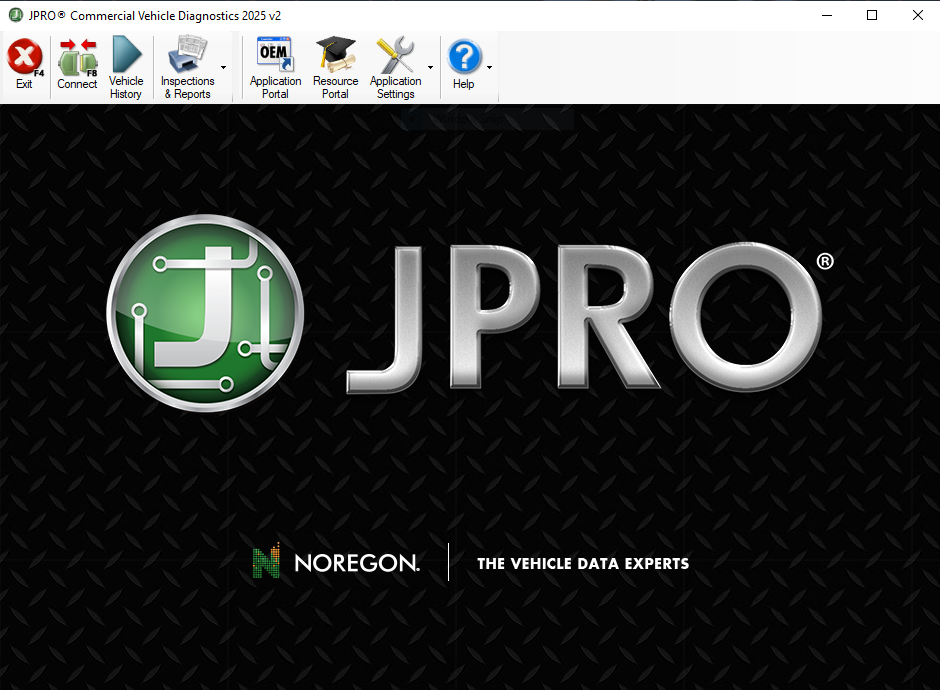Click the blue Help question mark icon
The image size is (940, 690).
pos(464,57)
